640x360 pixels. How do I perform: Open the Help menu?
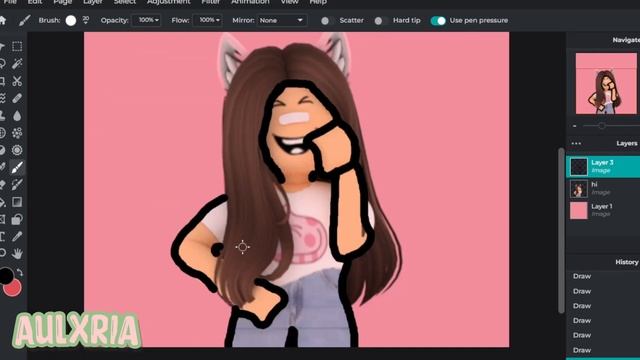click(318, 2)
